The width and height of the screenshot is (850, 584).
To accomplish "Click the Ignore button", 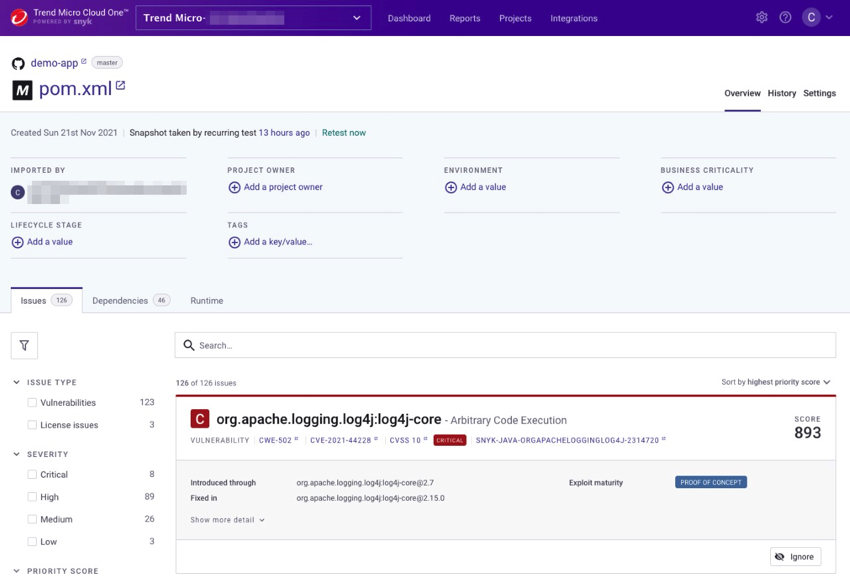I will pos(795,557).
